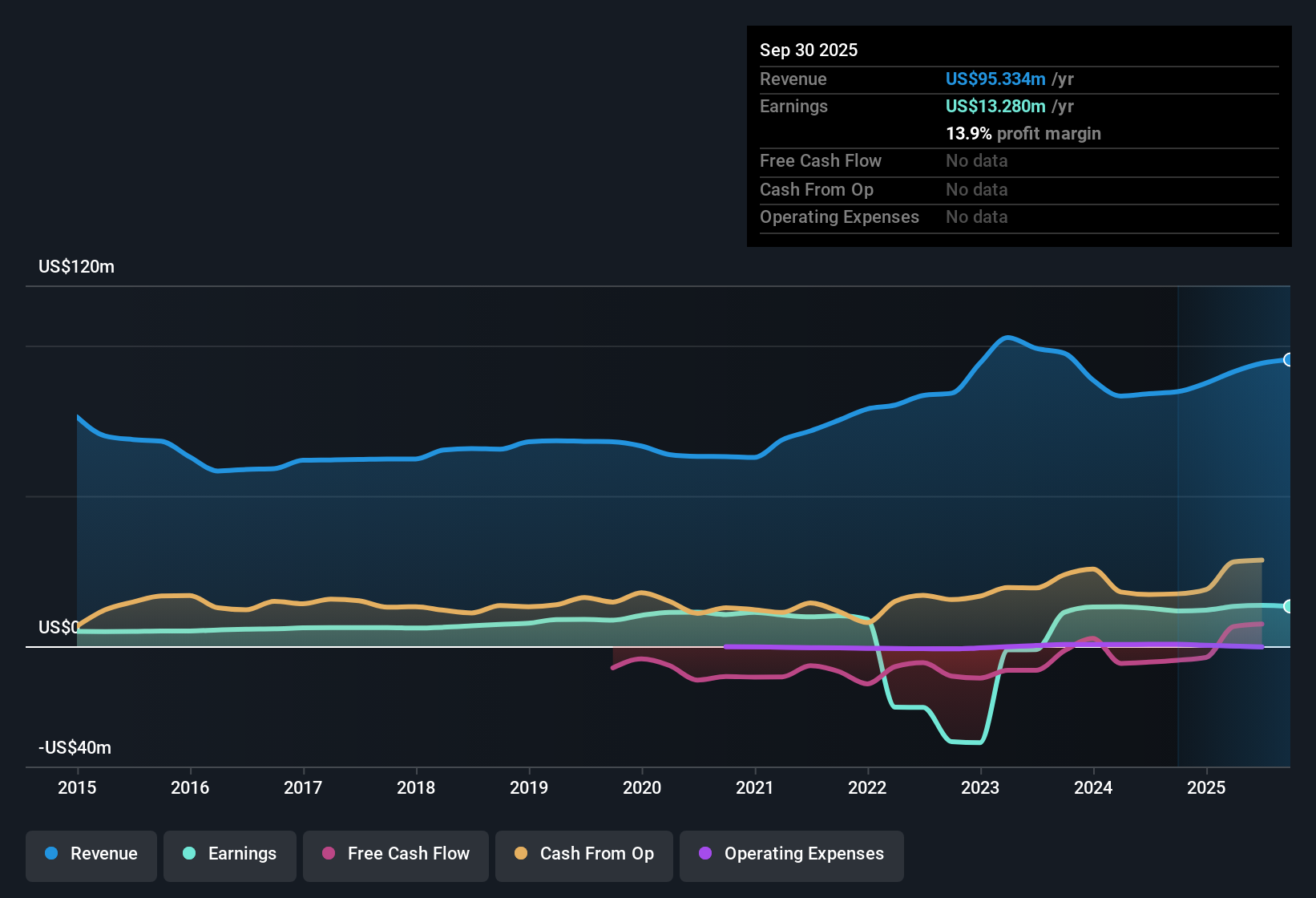Click the teal Earnings legend dot
1316x898 pixels.
(x=189, y=854)
